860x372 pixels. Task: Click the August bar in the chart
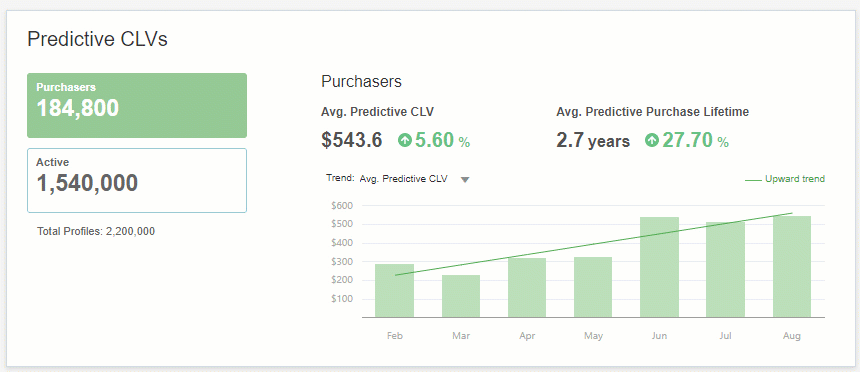tap(792, 267)
